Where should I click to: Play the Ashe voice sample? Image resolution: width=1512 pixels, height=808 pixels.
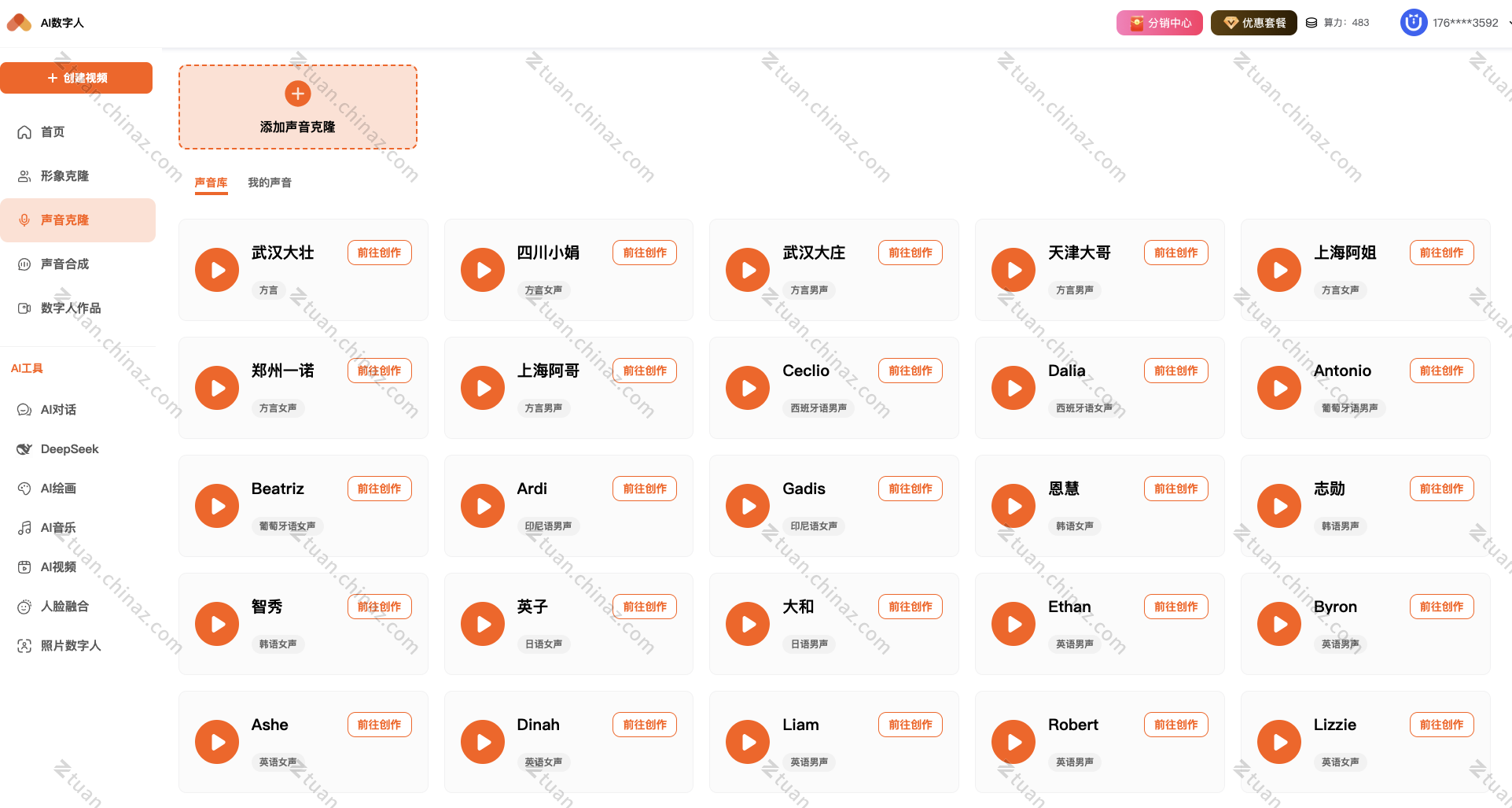217,742
